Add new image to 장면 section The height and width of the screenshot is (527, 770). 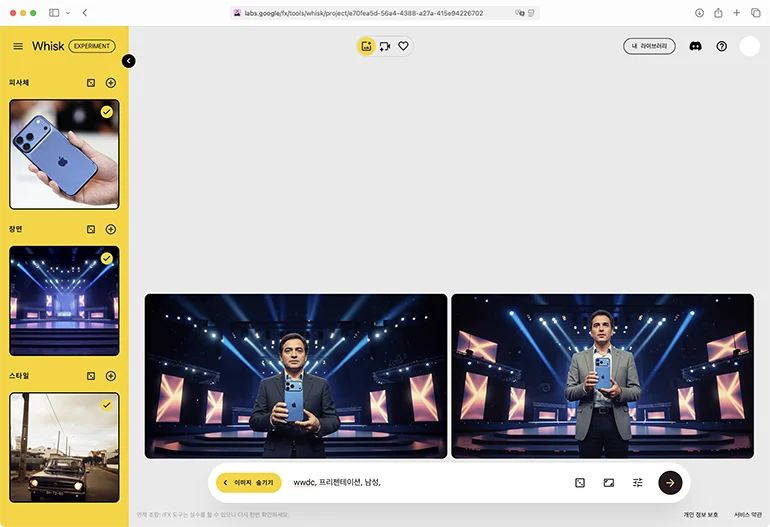click(111, 229)
